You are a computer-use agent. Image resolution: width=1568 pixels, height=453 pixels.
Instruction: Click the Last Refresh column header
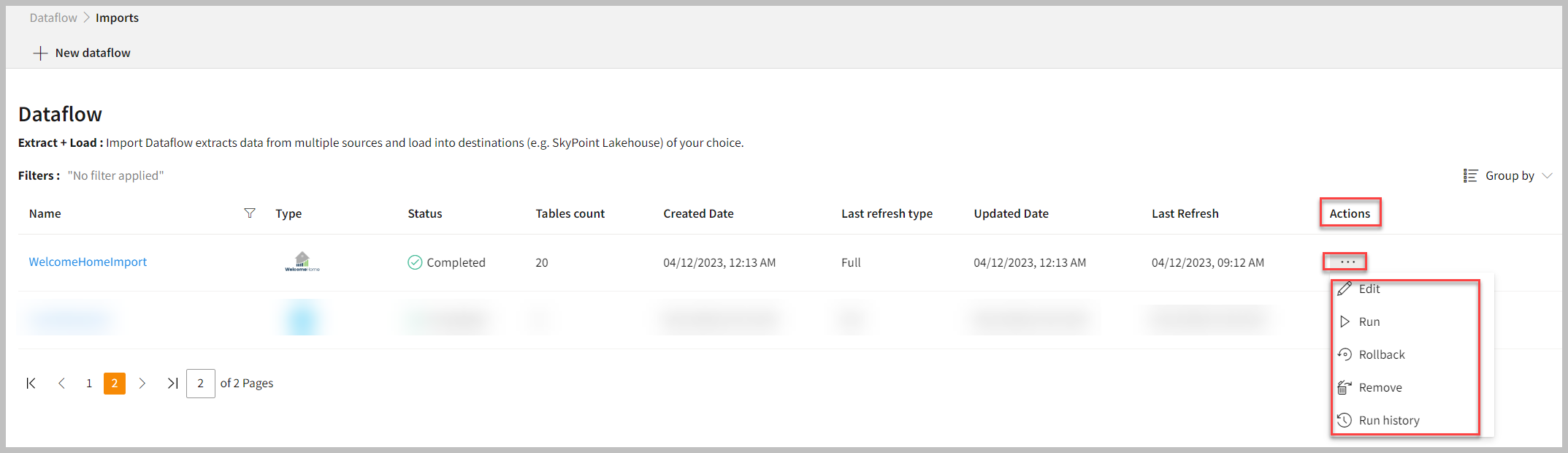[1185, 214]
